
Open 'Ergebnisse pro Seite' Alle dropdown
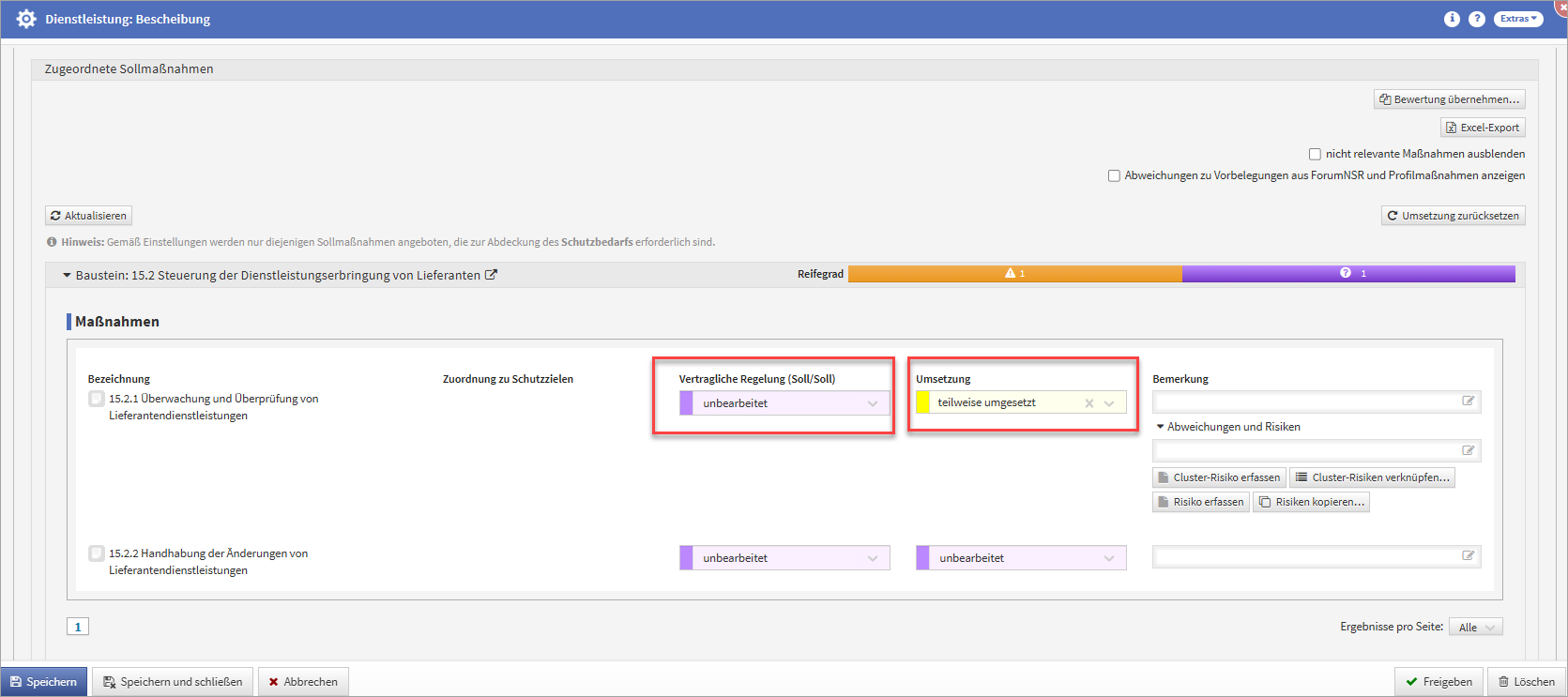click(1475, 628)
